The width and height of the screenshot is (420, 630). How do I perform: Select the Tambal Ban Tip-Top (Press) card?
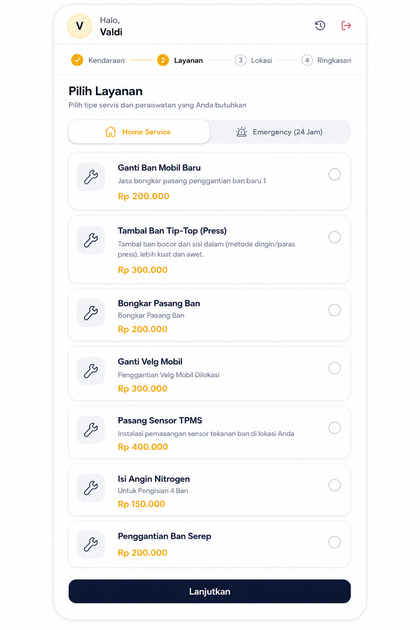[x=209, y=250]
